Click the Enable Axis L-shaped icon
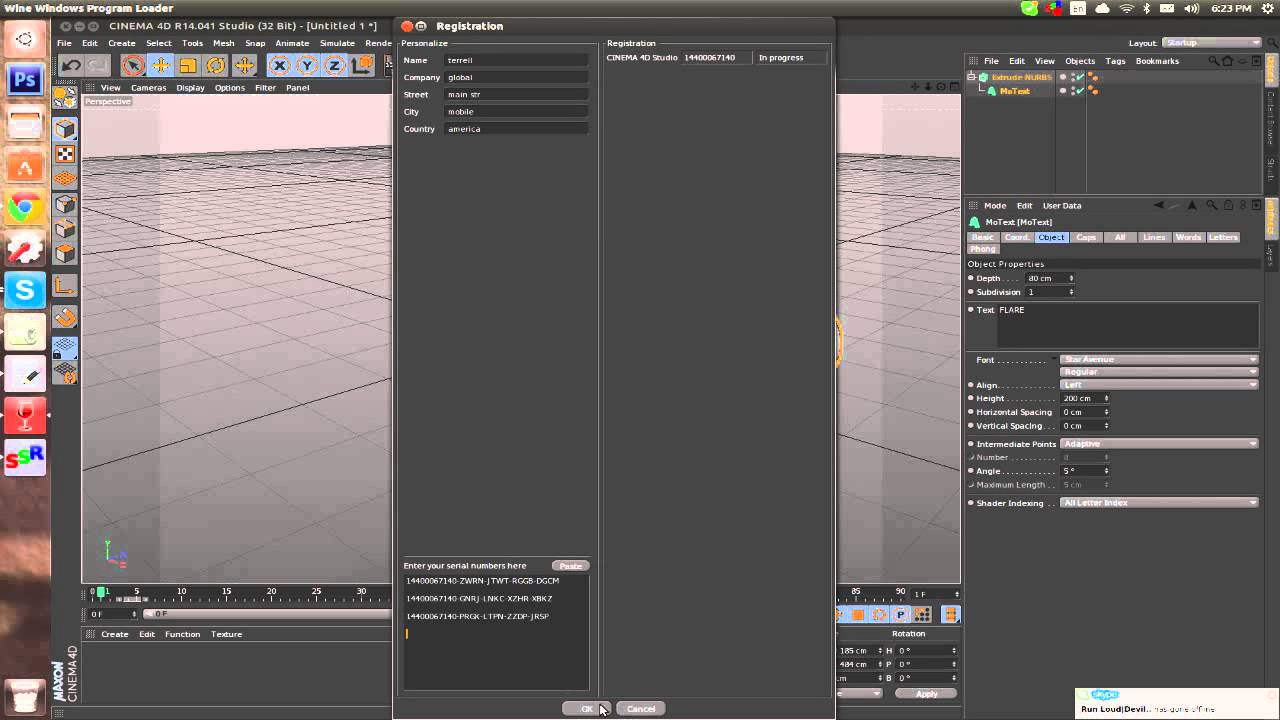This screenshot has width=1280, height=720. point(65,286)
